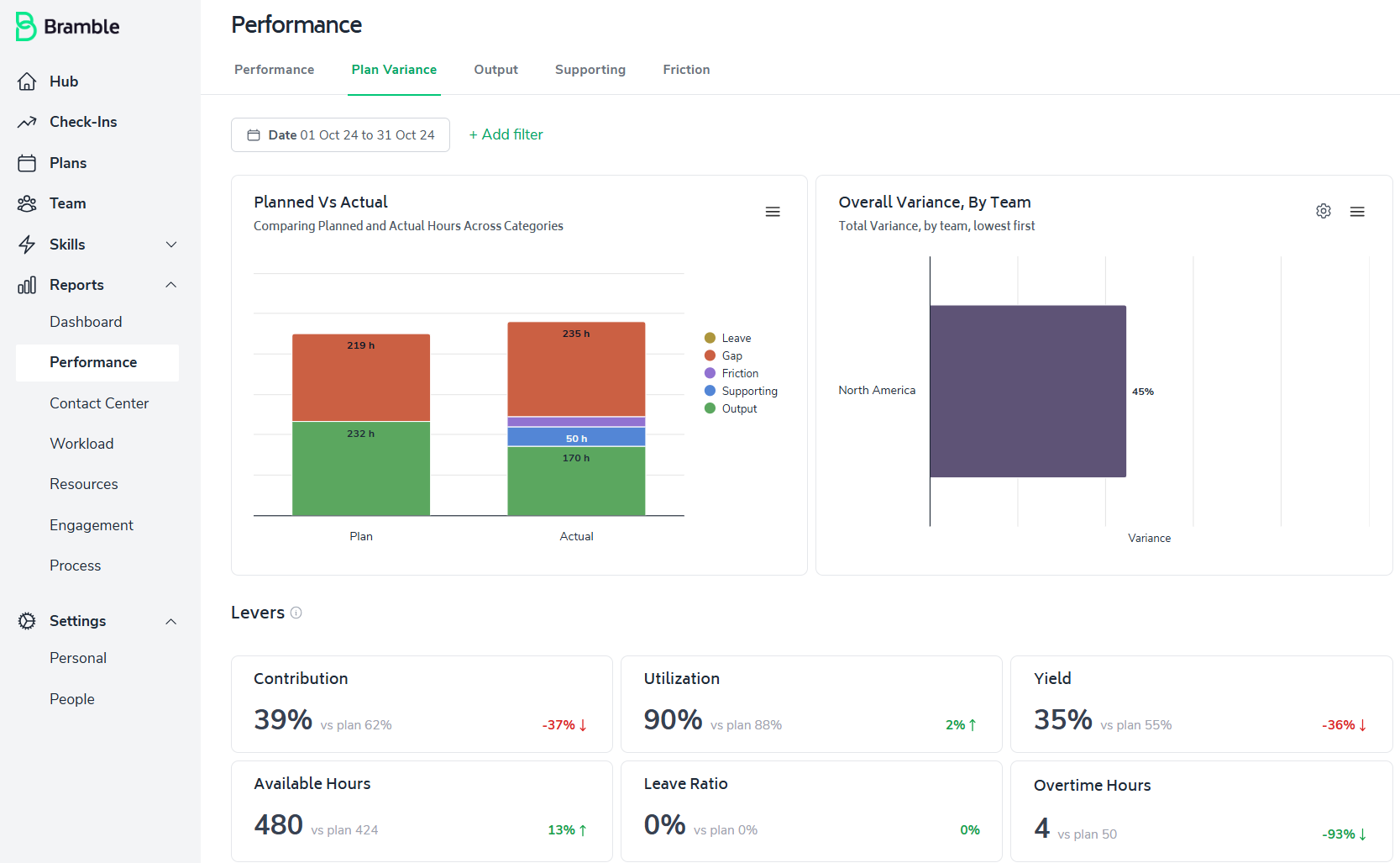
Task: Click the Bramble logo
Action: point(68,27)
